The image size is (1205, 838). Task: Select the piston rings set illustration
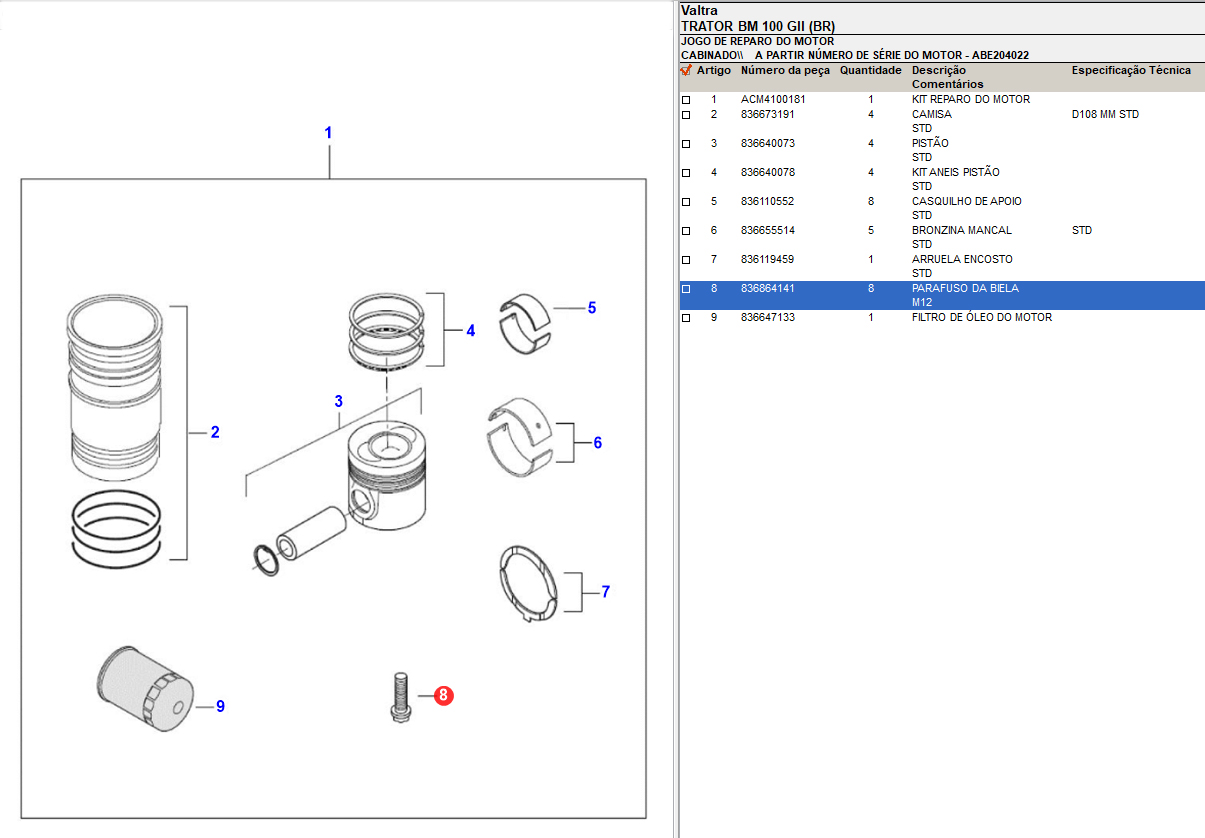(x=387, y=330)
